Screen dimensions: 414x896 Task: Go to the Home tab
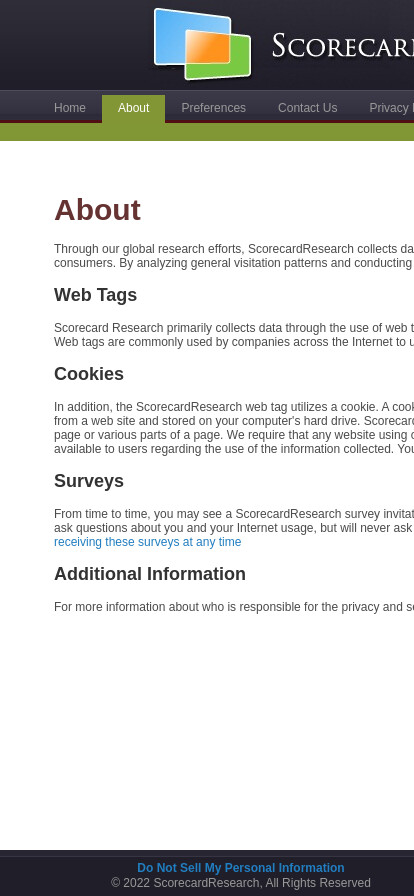70,108
